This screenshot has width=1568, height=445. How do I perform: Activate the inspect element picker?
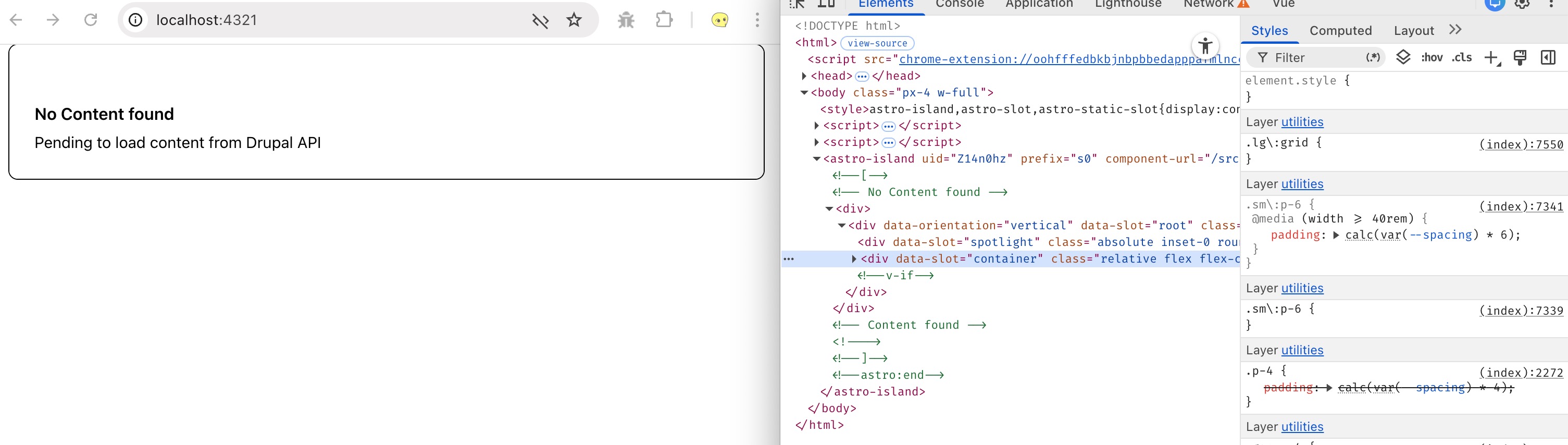coord(798,4)
